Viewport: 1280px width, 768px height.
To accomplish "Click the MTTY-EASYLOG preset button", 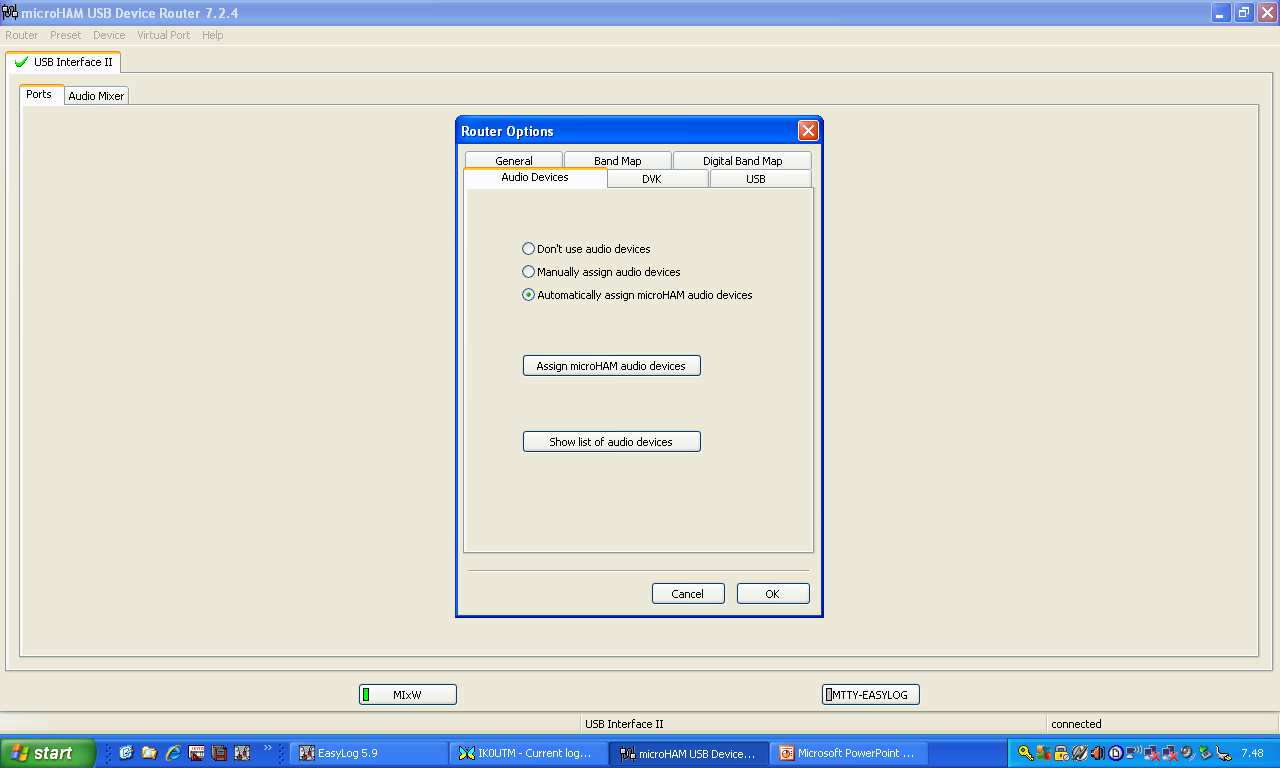I will click(x=871, y=694).
